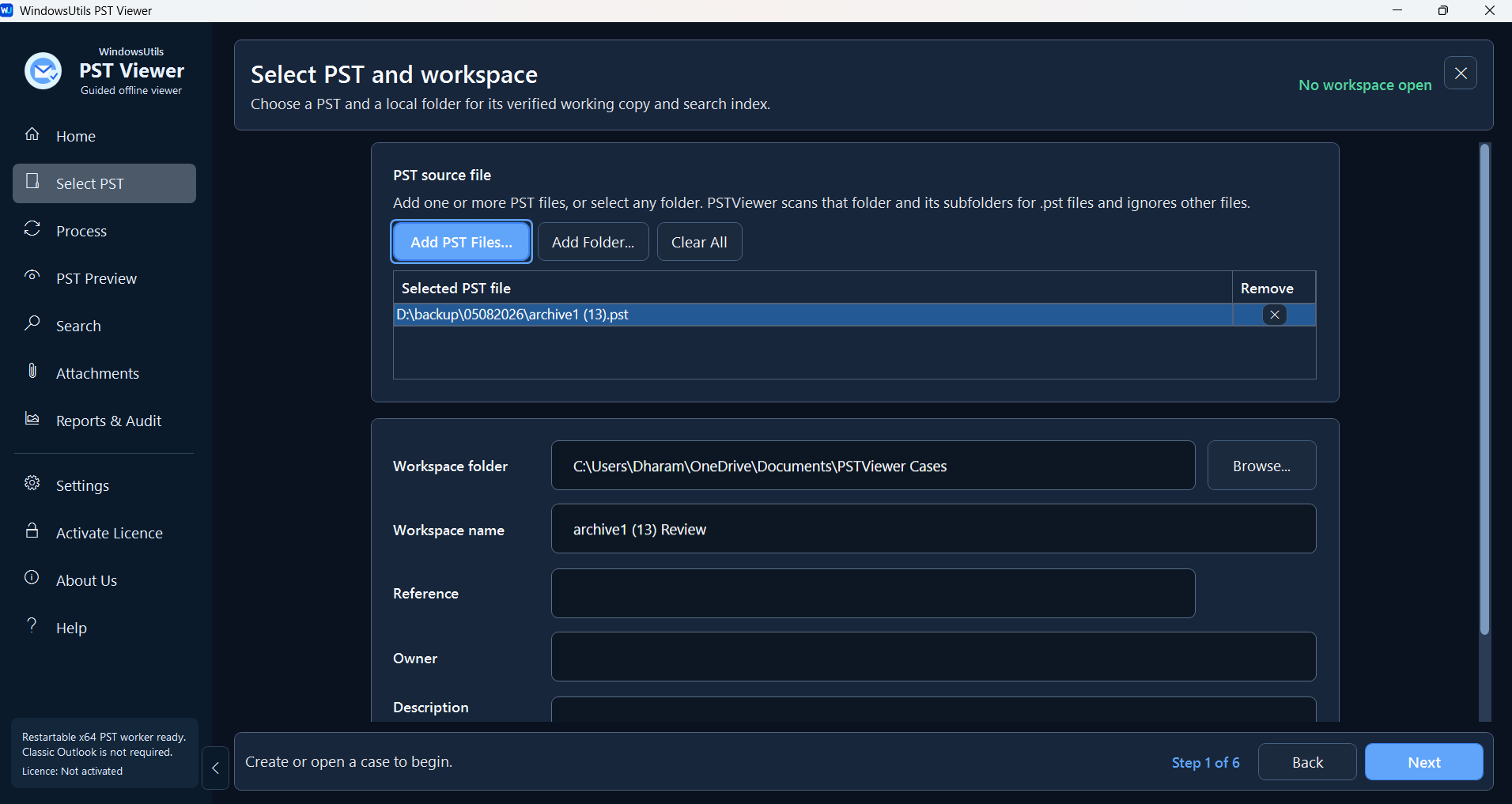Click the Step 1 of 6 indicator
1512x804 pixels.
(x=1205, y=762)
